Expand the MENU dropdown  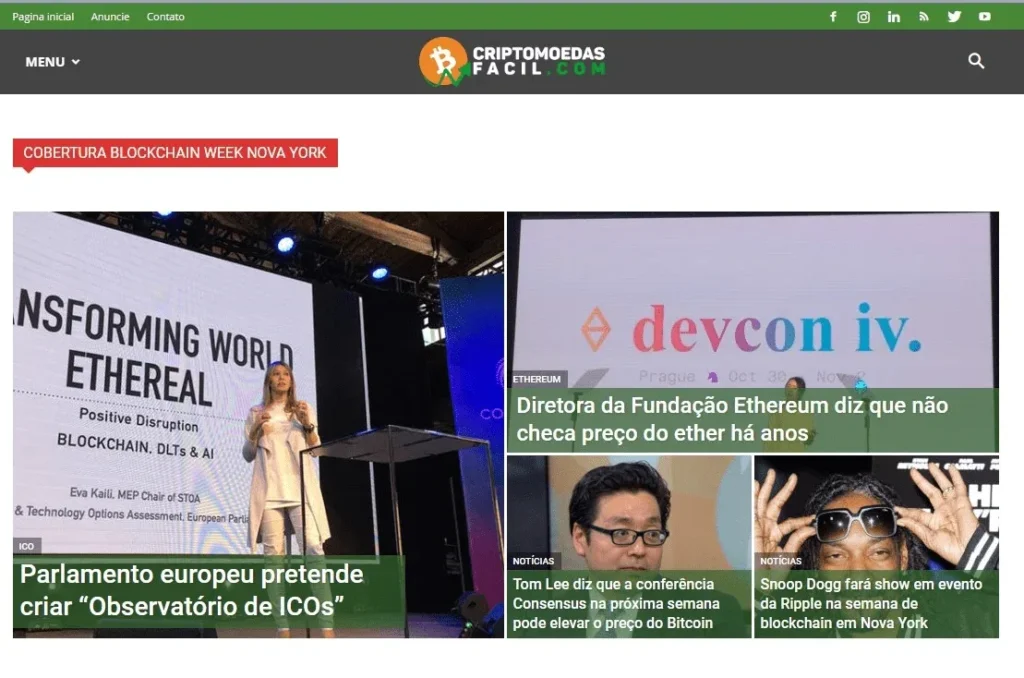pyautogui.click(x=52, y=62)
